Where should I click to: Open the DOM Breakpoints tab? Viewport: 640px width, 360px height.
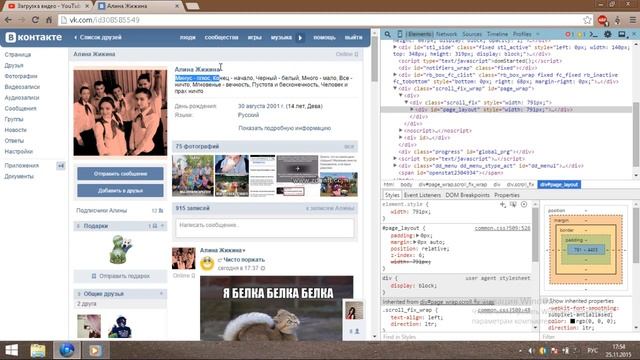pos(467,195)
